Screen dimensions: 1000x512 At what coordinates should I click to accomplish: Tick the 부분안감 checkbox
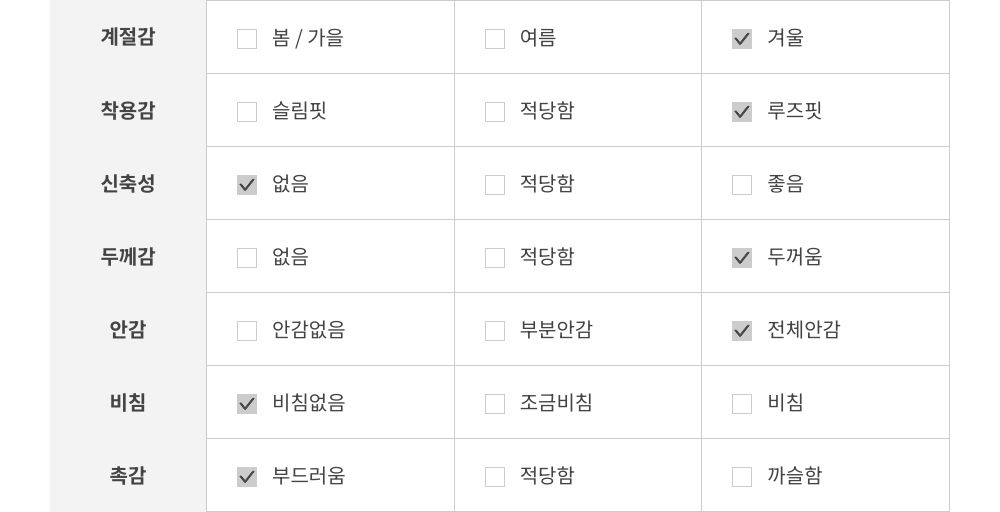pyautogui.click(x=495, y=331)
